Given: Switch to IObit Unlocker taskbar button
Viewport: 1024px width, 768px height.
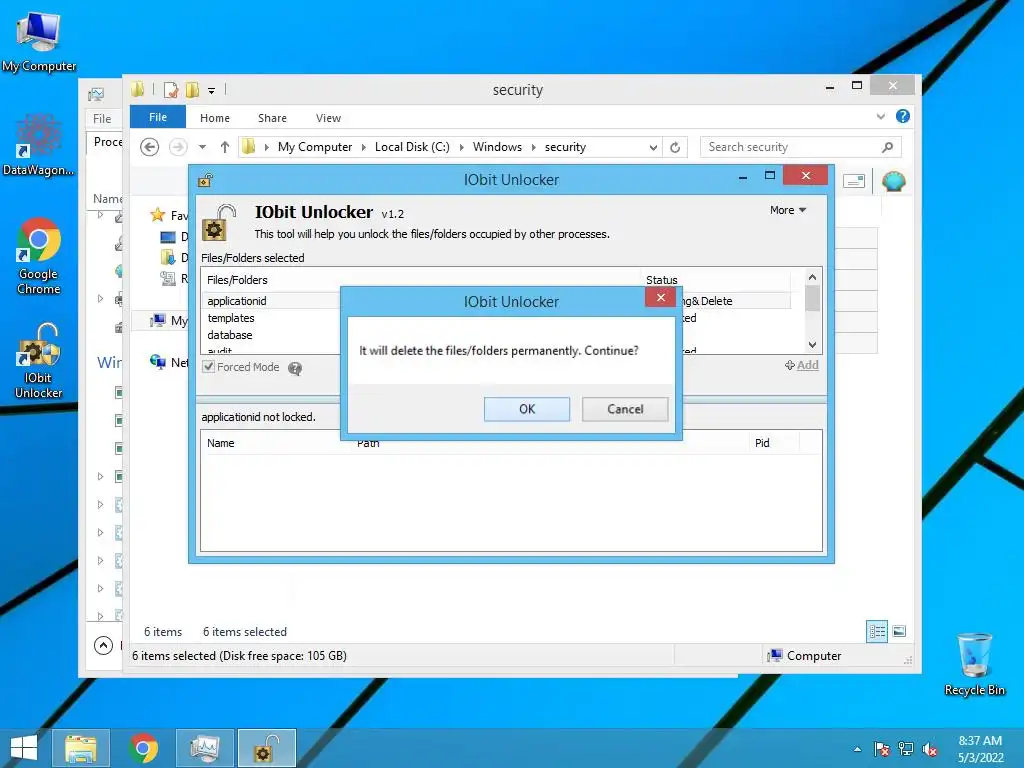Looking at the screenshot, I should (266, 748).
